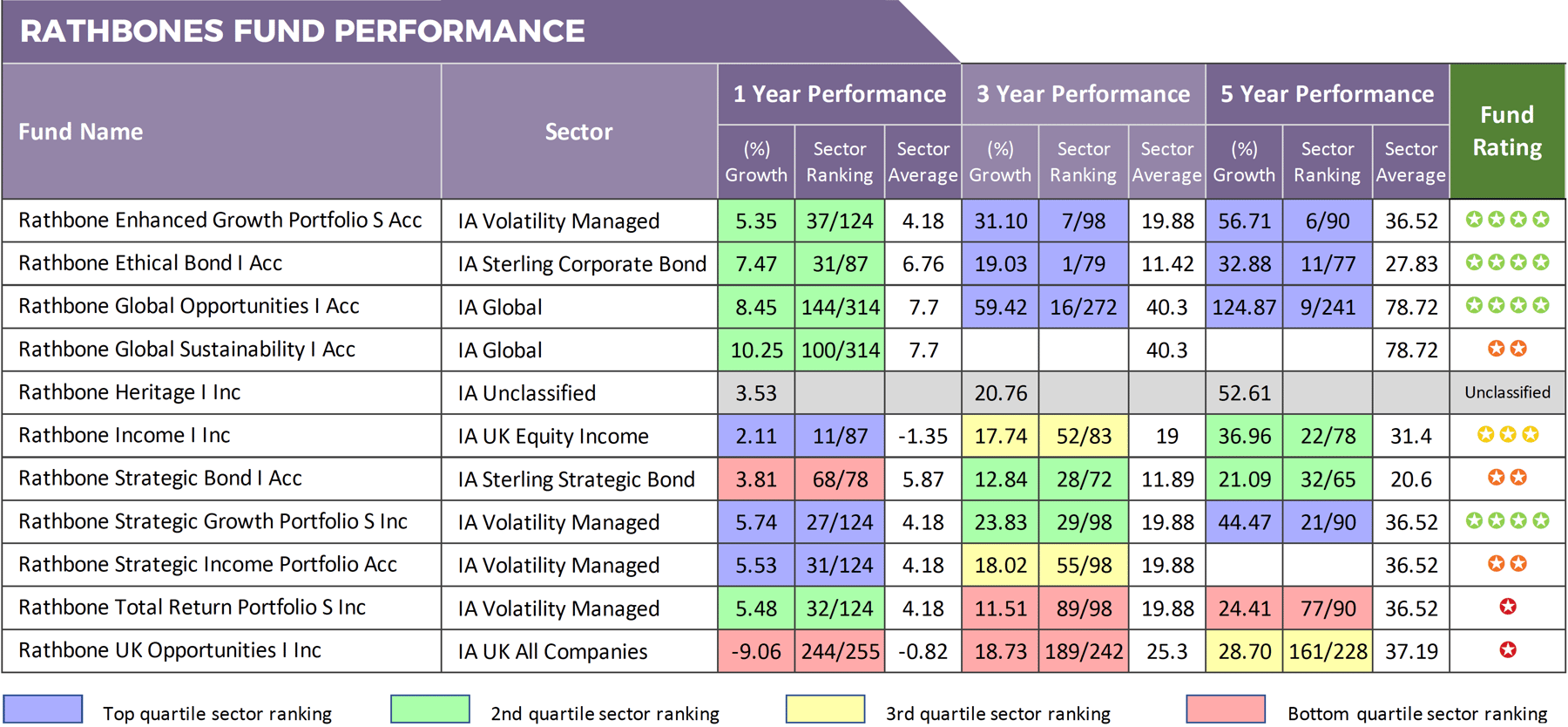Click star rating for Rathbone Enhanced Growth Portfolio

point(1507,220)
